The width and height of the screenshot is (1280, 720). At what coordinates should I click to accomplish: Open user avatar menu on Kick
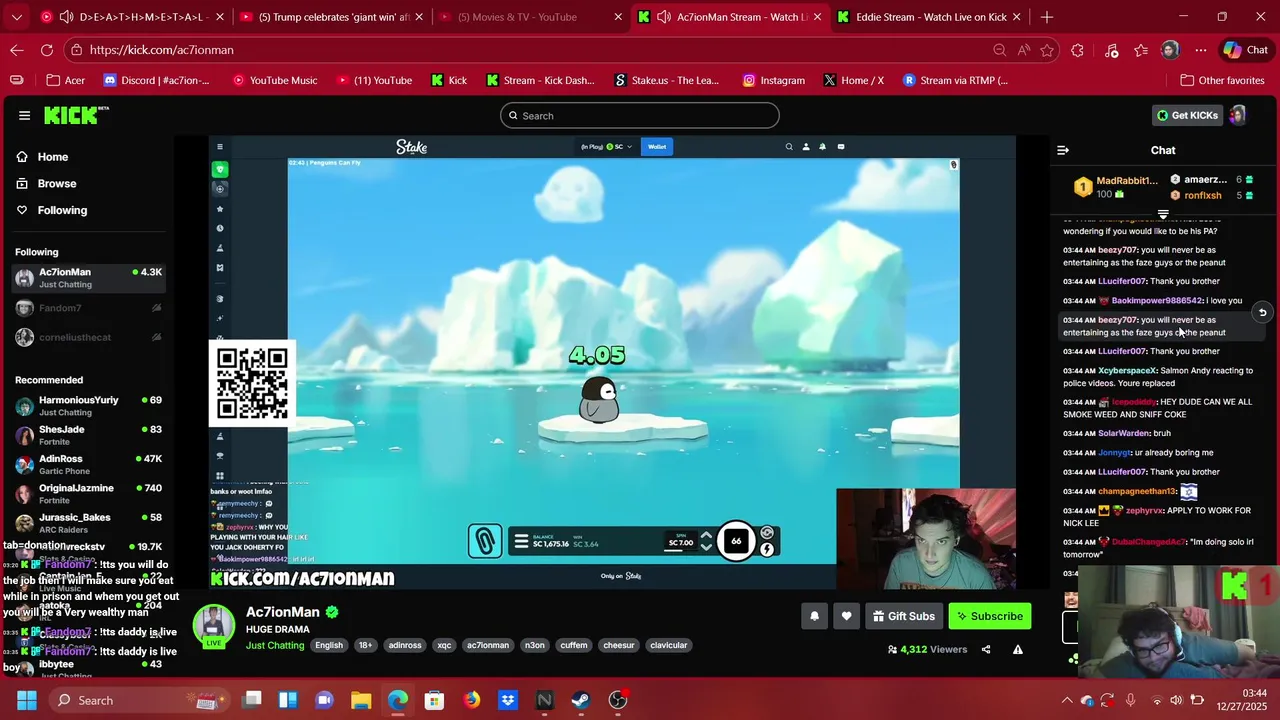tap(1238, 115)
